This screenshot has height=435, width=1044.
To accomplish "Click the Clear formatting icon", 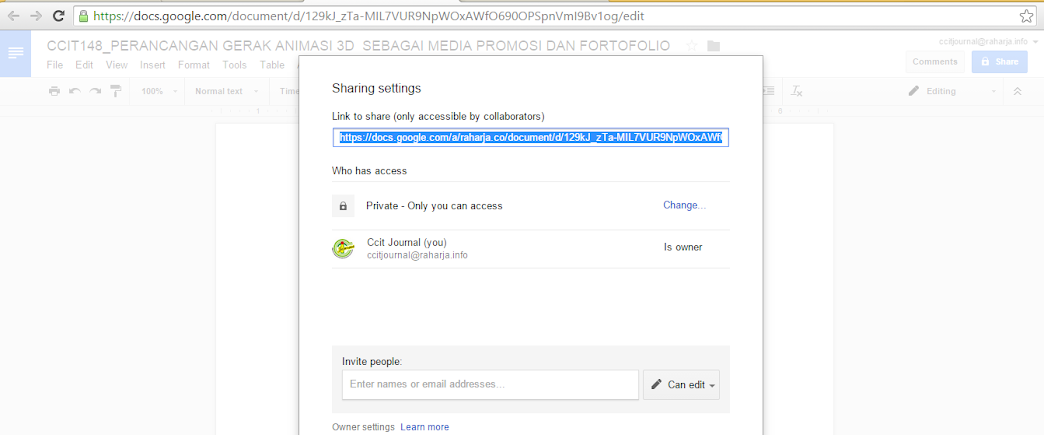I will coord(796,91).
